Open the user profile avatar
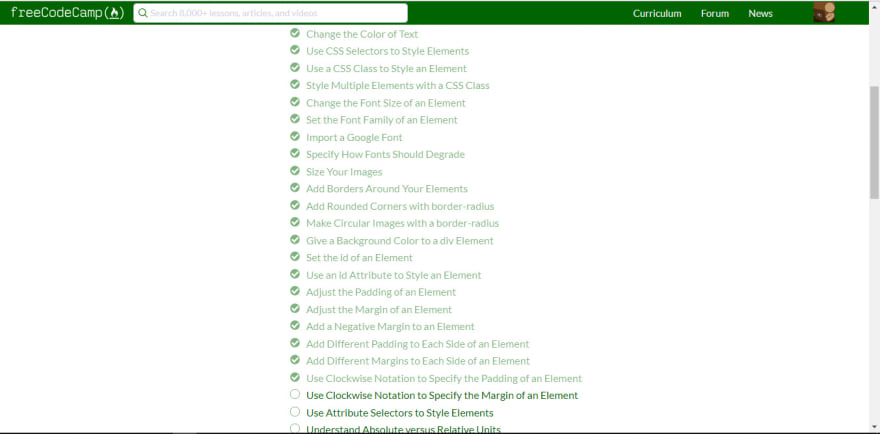The height and width of the screenshot is (434, 880). (x=824, y=12)
